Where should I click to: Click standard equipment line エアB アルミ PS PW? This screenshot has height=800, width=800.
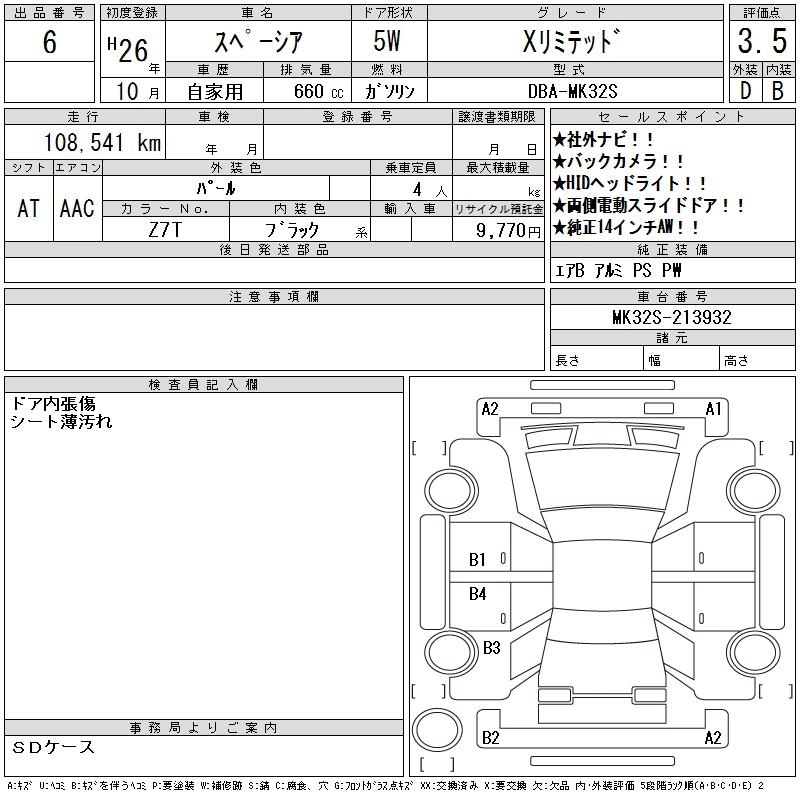coord(618,270)
